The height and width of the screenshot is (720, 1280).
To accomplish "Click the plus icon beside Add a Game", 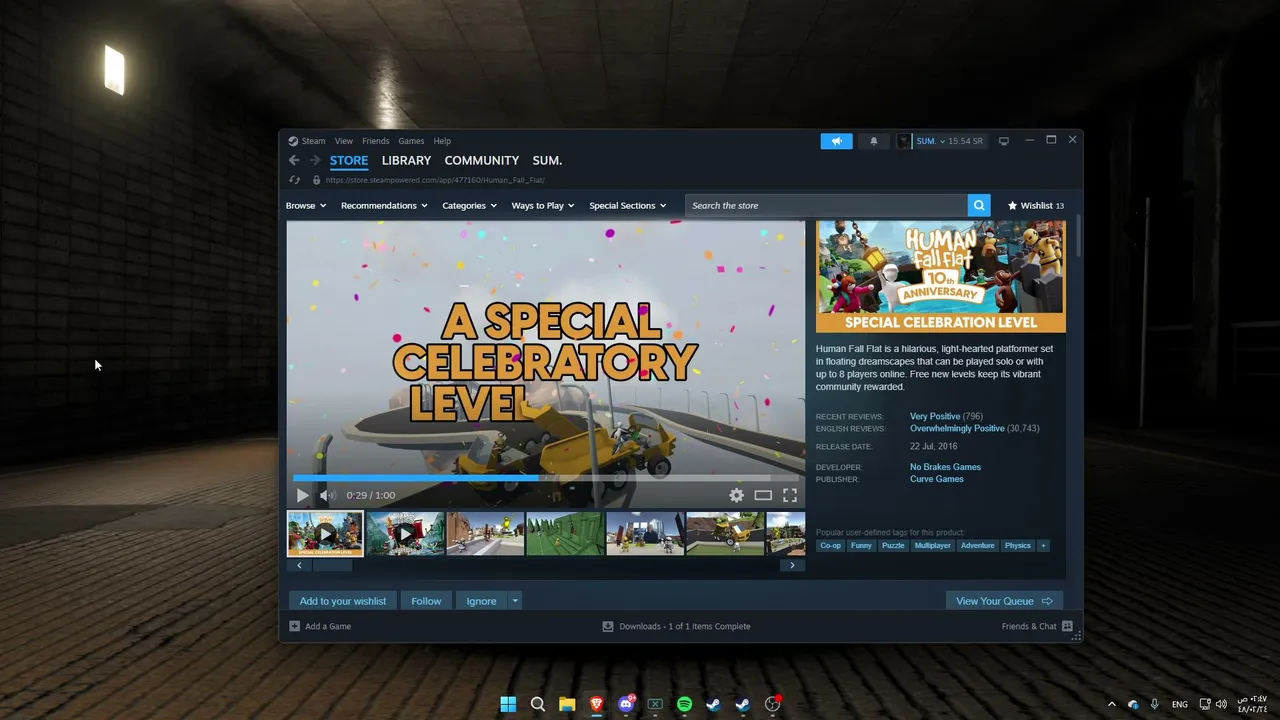I will coord(294,626).
